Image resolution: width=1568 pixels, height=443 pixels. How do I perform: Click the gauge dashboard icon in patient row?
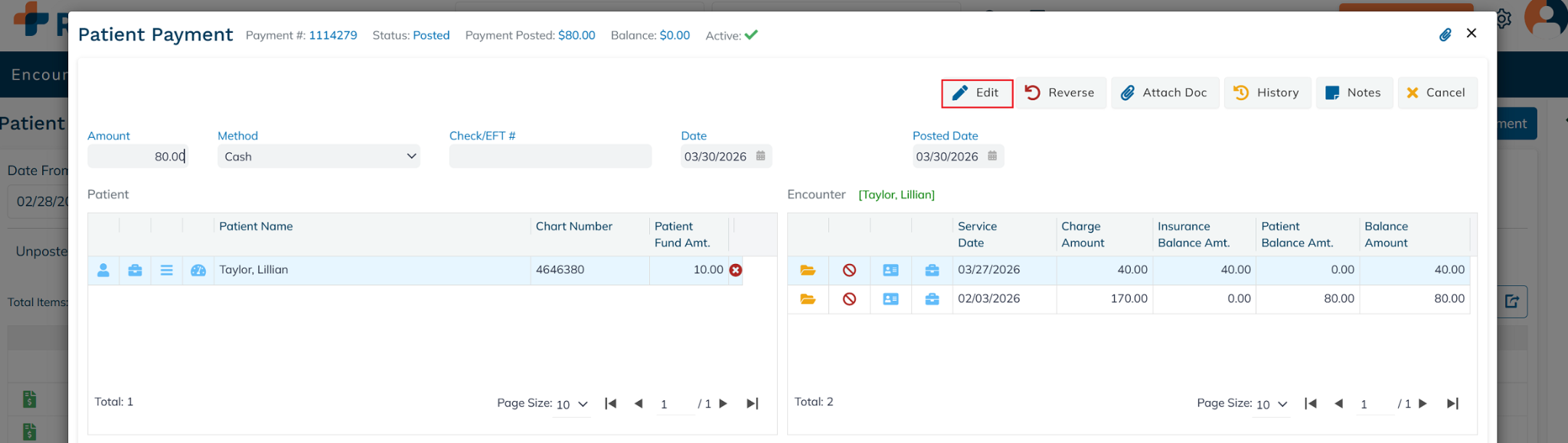(198, 270)
